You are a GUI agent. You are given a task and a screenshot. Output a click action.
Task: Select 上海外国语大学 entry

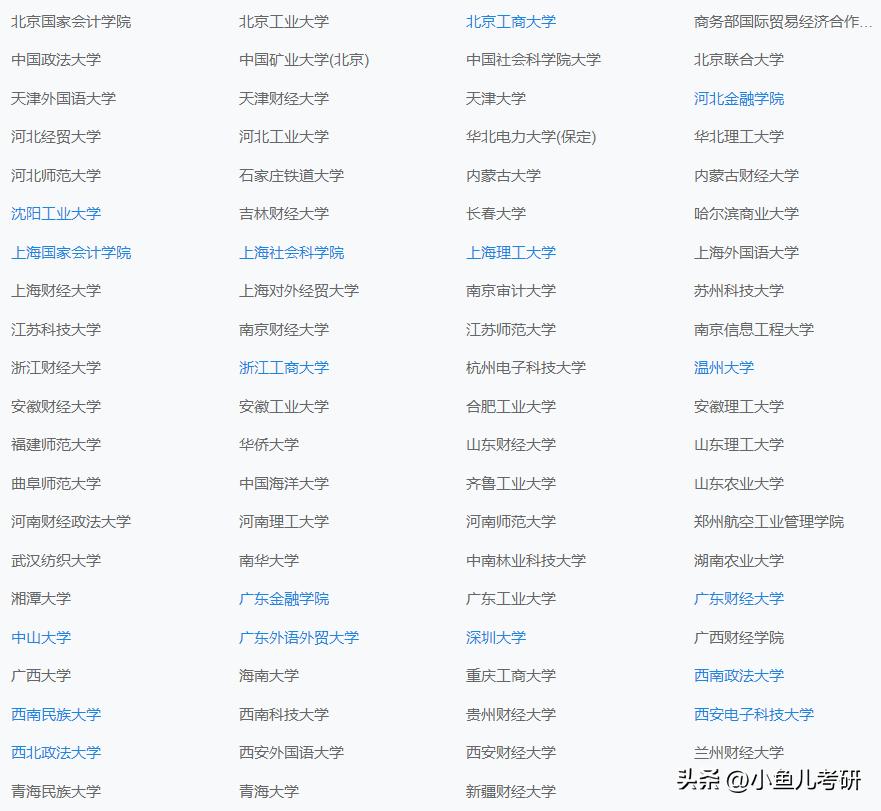(x=746, y=253)
